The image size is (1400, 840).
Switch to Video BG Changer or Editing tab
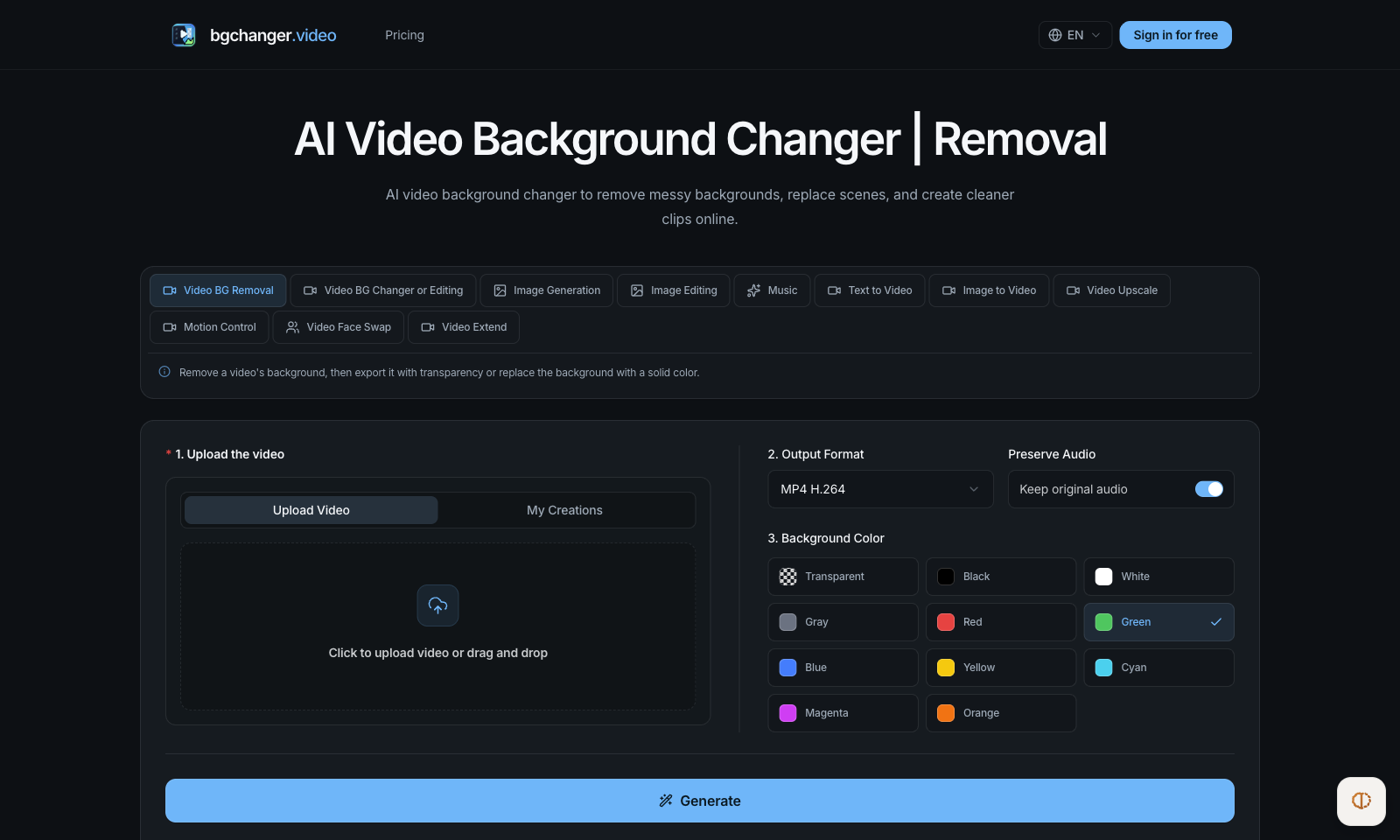[x=383, y=290]
